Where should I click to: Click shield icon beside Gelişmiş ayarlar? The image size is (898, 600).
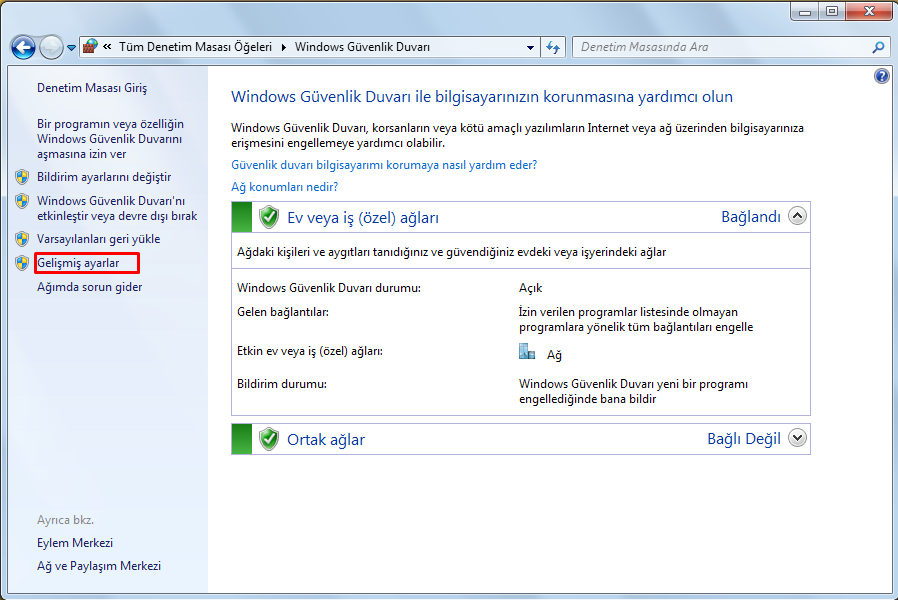click(x=22, y=263)
